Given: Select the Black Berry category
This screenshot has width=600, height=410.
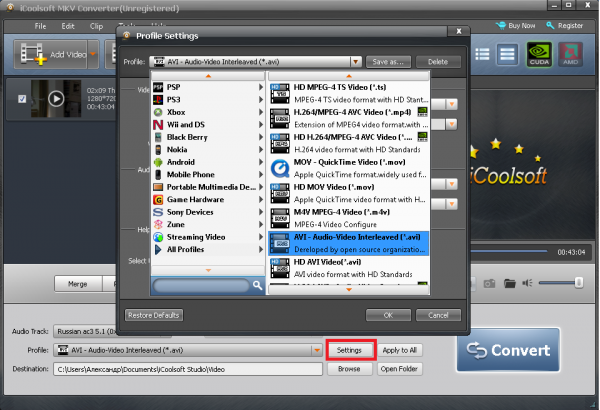Looking at the screenshot, I should (x=208, y=137).
